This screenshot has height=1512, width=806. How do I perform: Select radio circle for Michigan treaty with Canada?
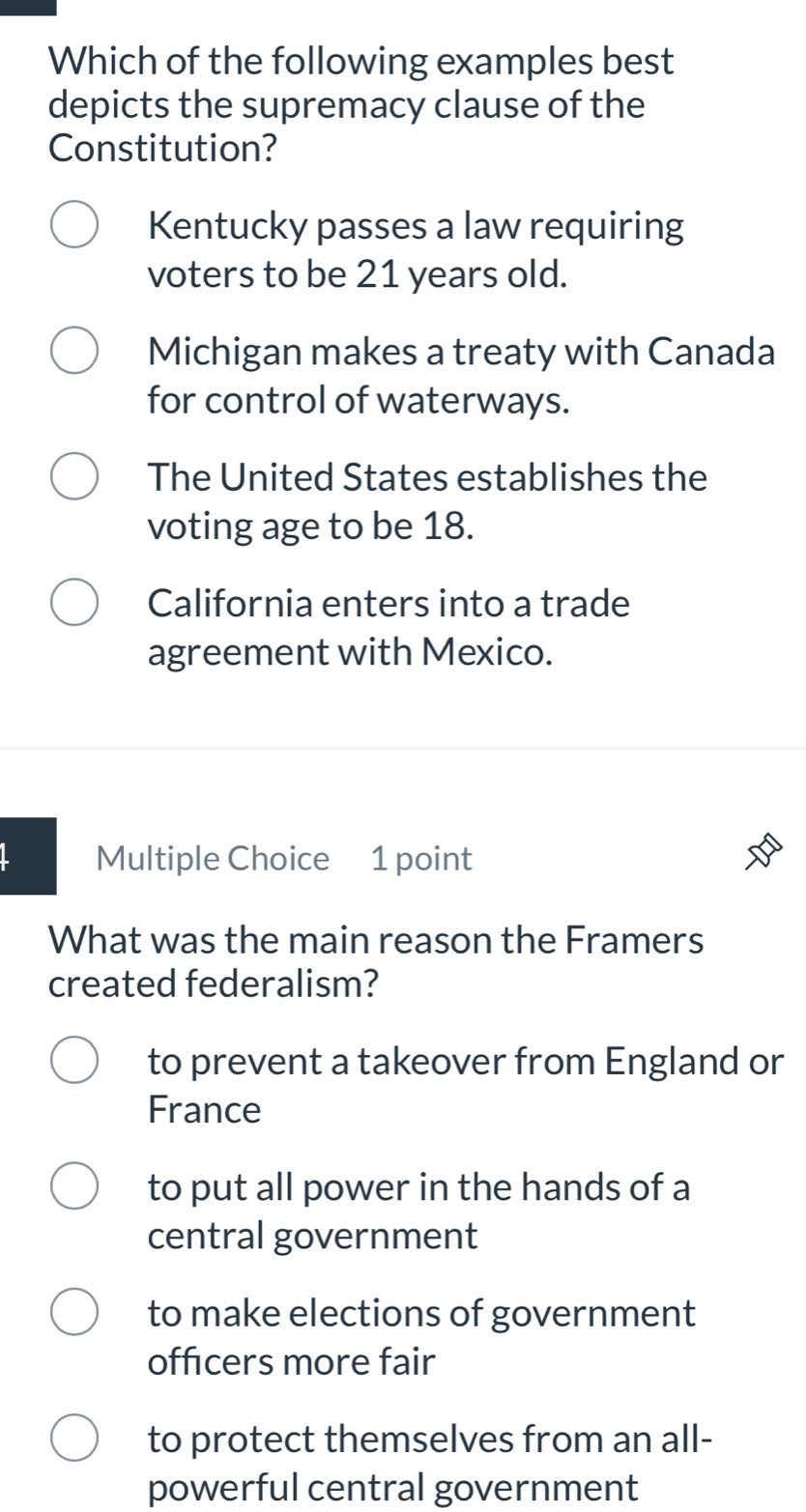(73, 353)
